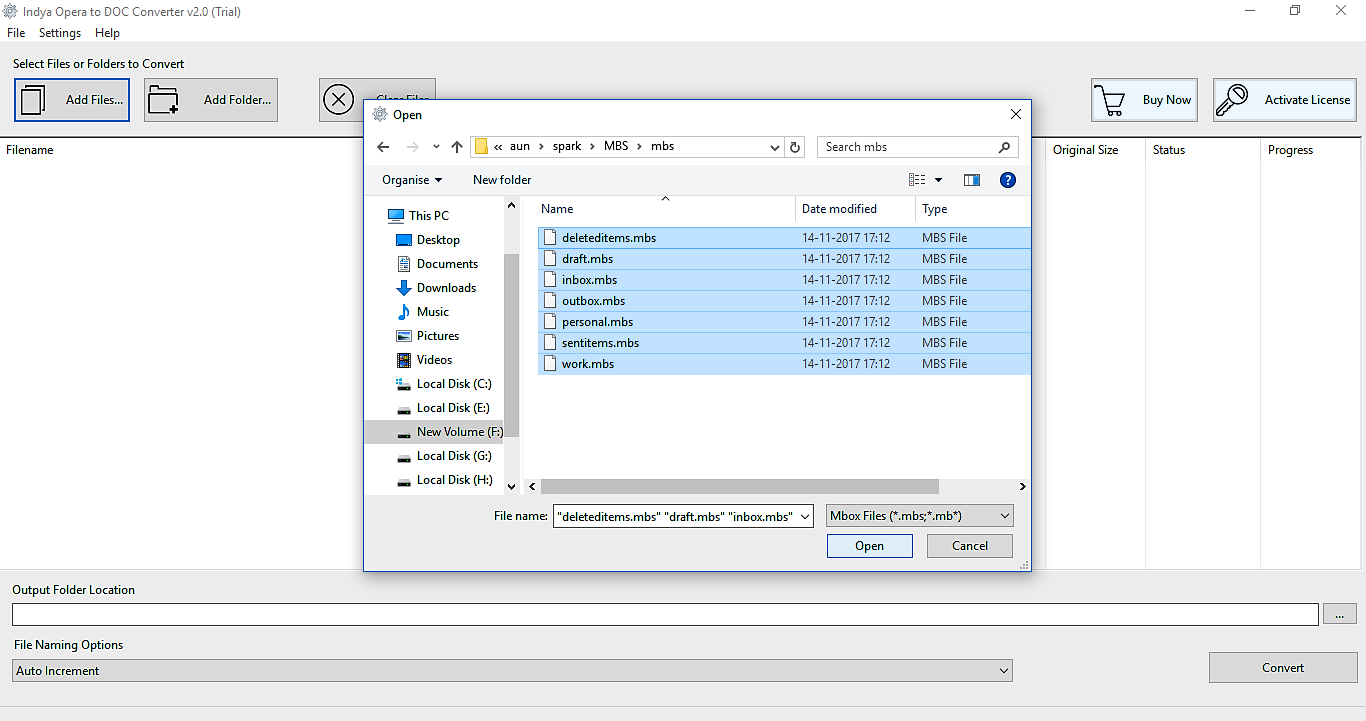Open the Buy Now shopping cart
The image size is (1366, 721).
tap(1144, 100)
